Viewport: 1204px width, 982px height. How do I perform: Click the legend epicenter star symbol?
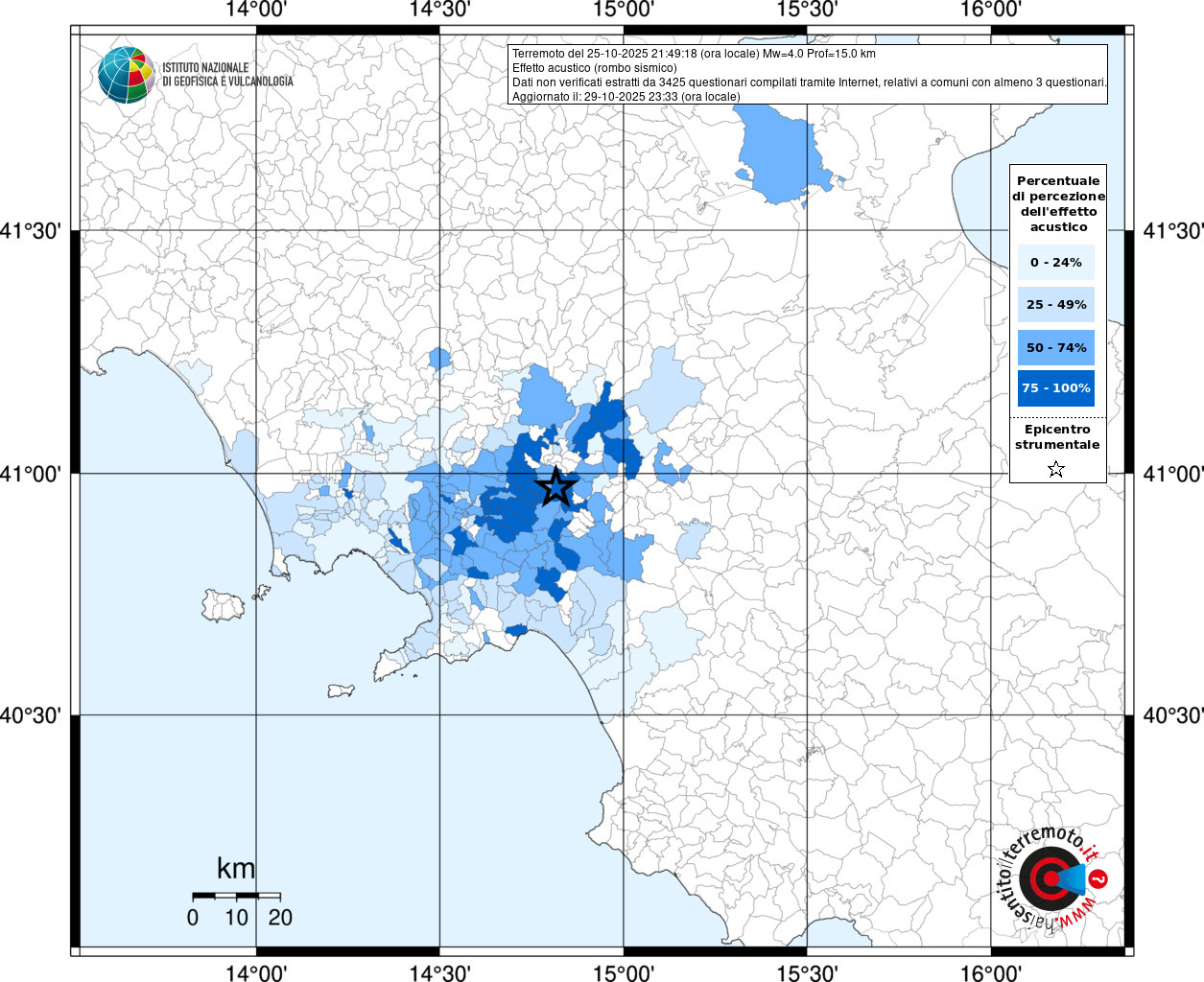pos(1056,469)
